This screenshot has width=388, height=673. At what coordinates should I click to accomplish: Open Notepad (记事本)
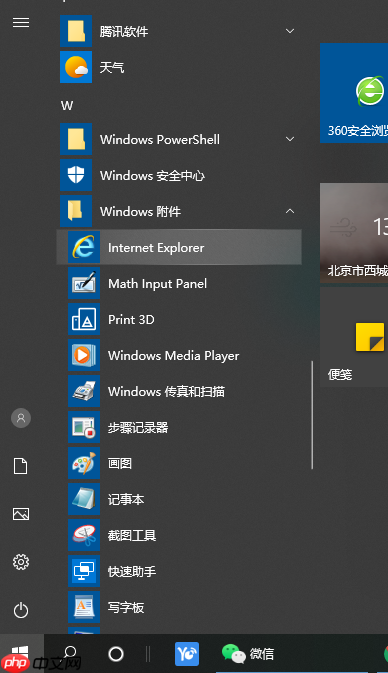[179, 500]
